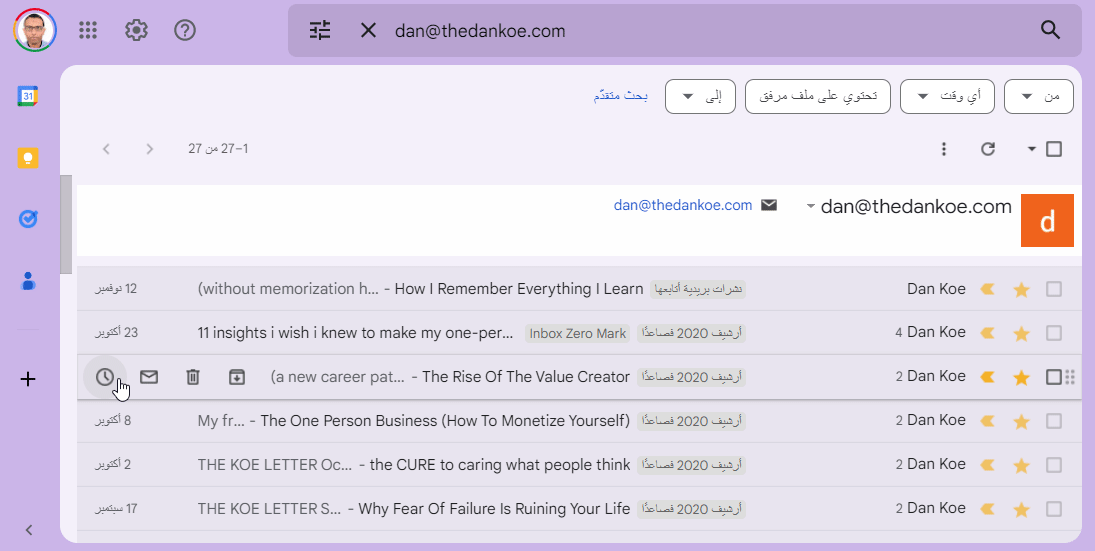Click the Snooze clock icon on hovered email
The image size is (1095, 551).
(x=105, y=377)
